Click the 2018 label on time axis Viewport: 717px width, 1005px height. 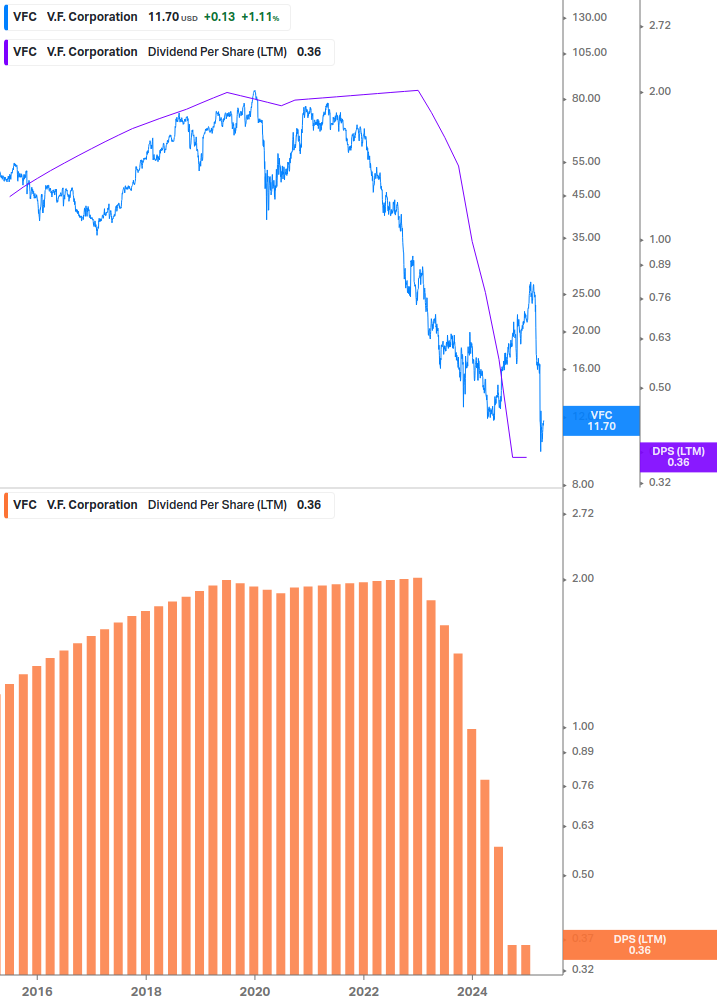tap(146, 992)
